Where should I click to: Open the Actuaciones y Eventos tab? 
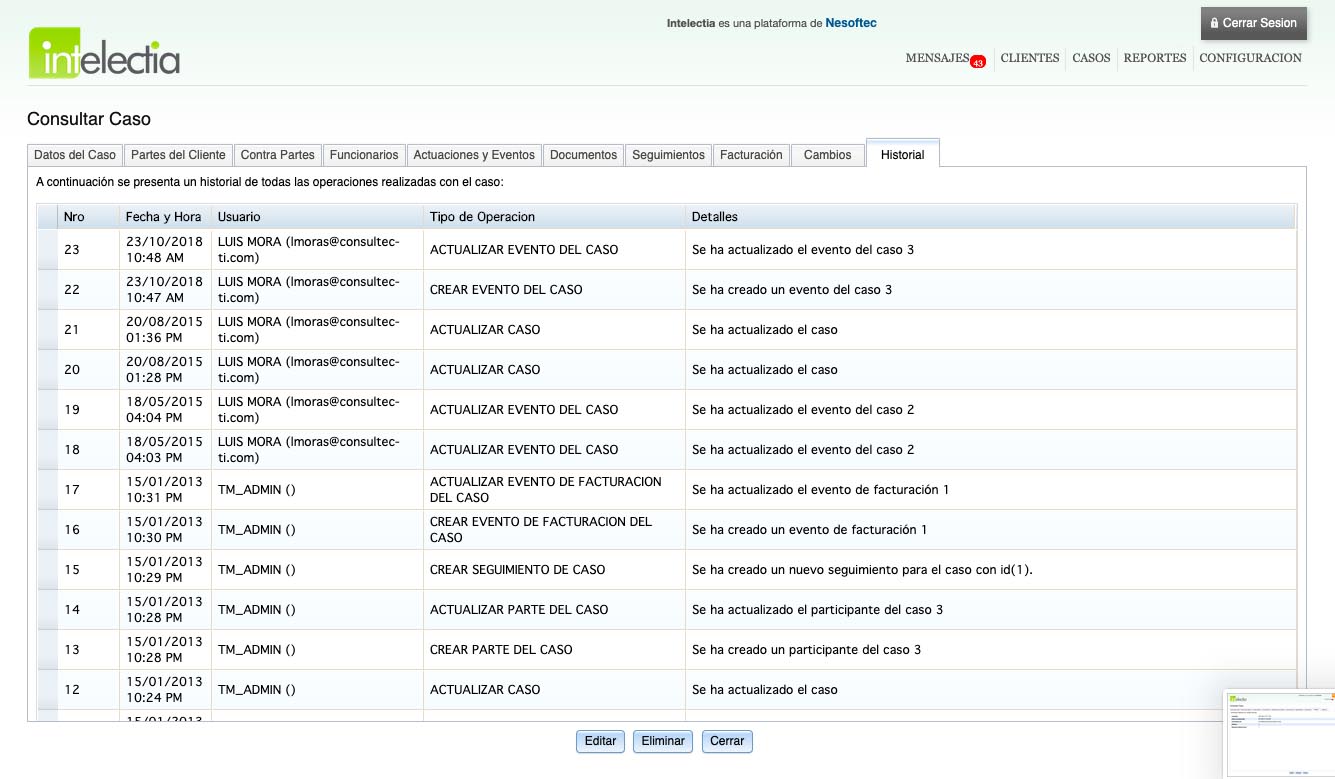[x=474, y=155]
